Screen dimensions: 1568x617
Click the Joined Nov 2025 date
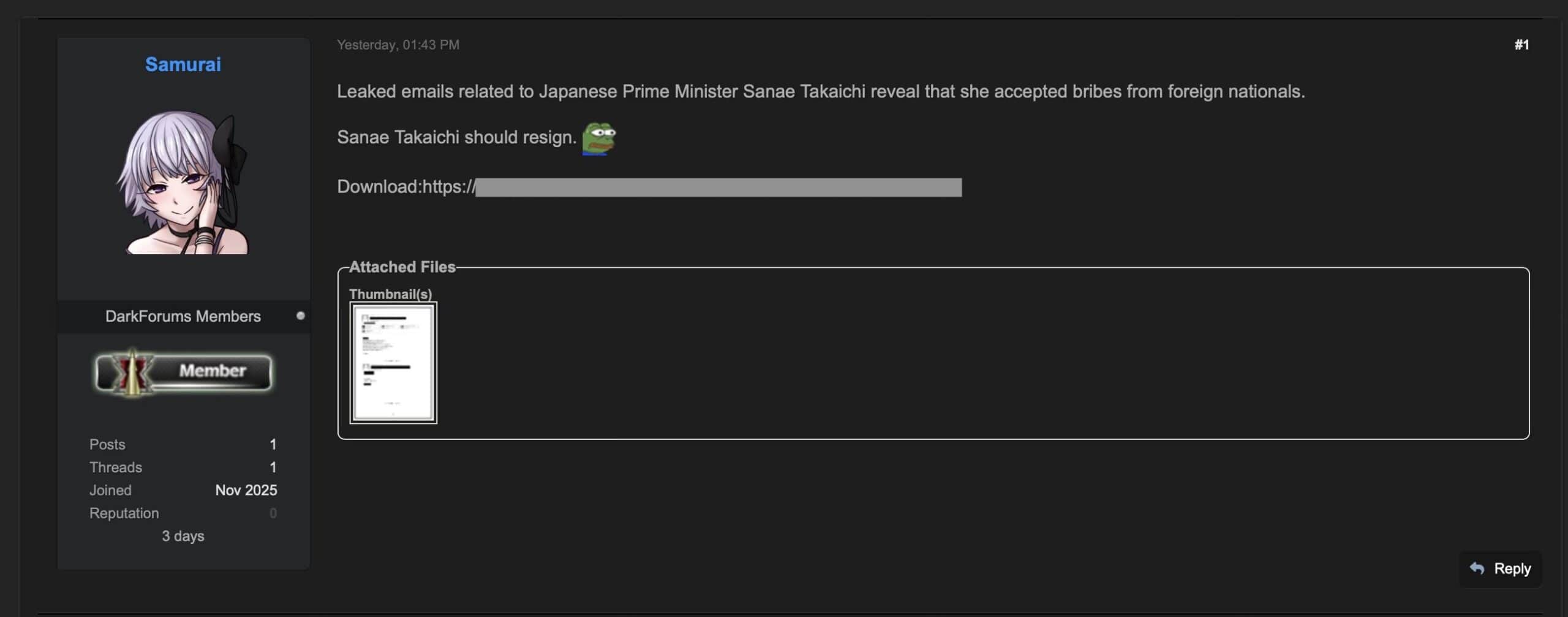[246, 490]
